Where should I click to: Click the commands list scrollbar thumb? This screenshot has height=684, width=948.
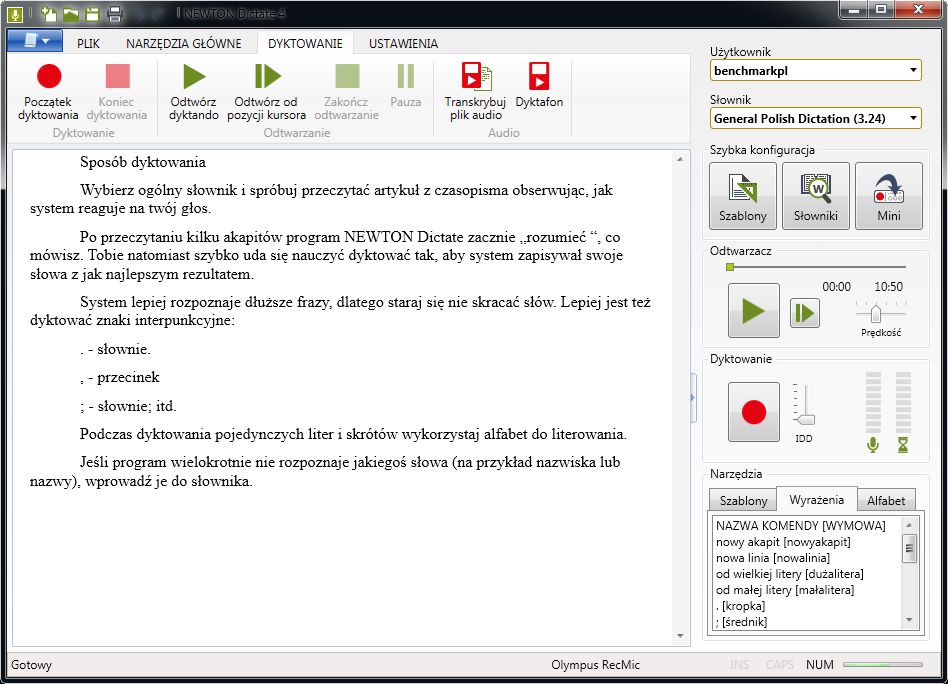pos(909,548)
